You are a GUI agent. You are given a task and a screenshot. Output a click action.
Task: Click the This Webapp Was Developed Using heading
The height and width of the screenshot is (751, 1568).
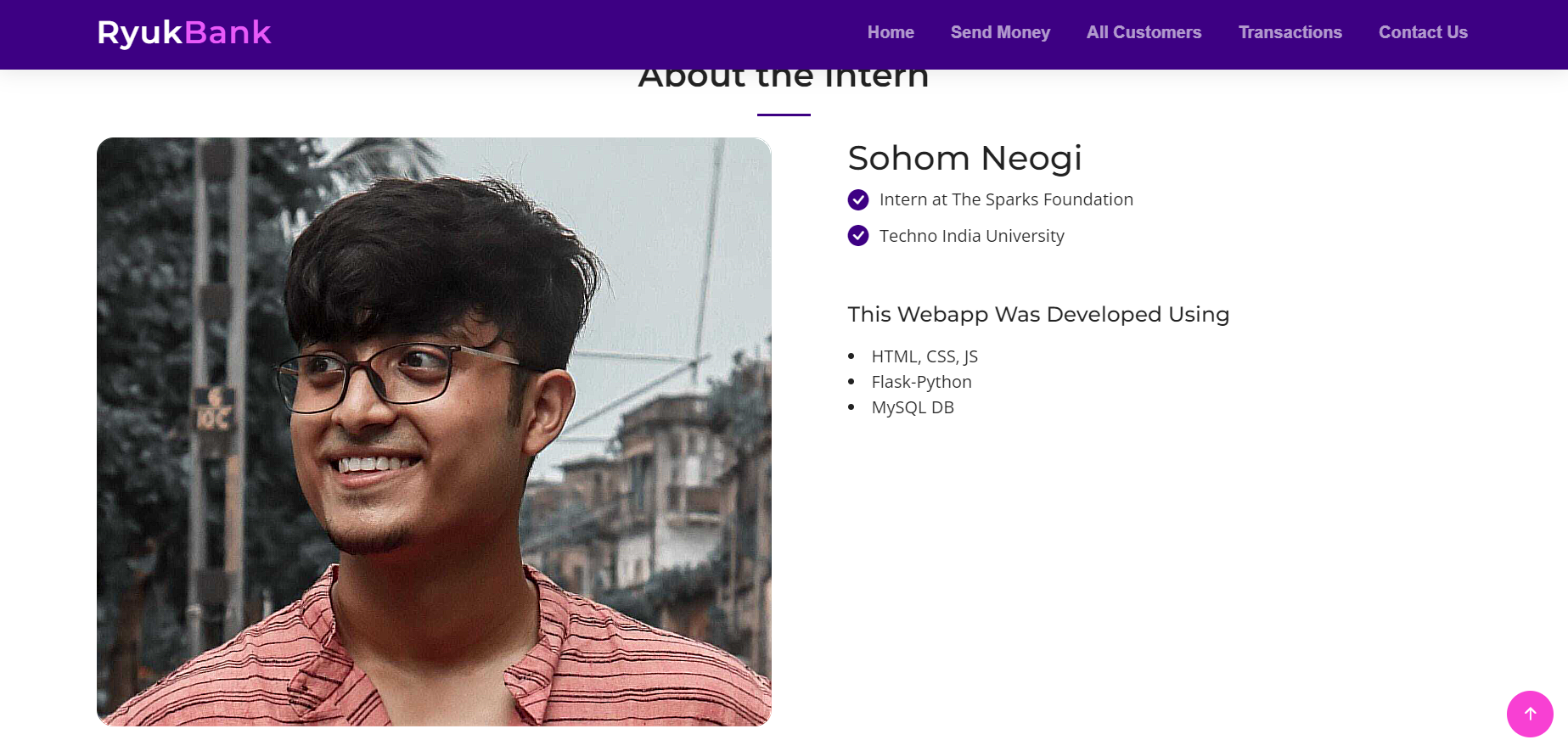point(1037,314)
